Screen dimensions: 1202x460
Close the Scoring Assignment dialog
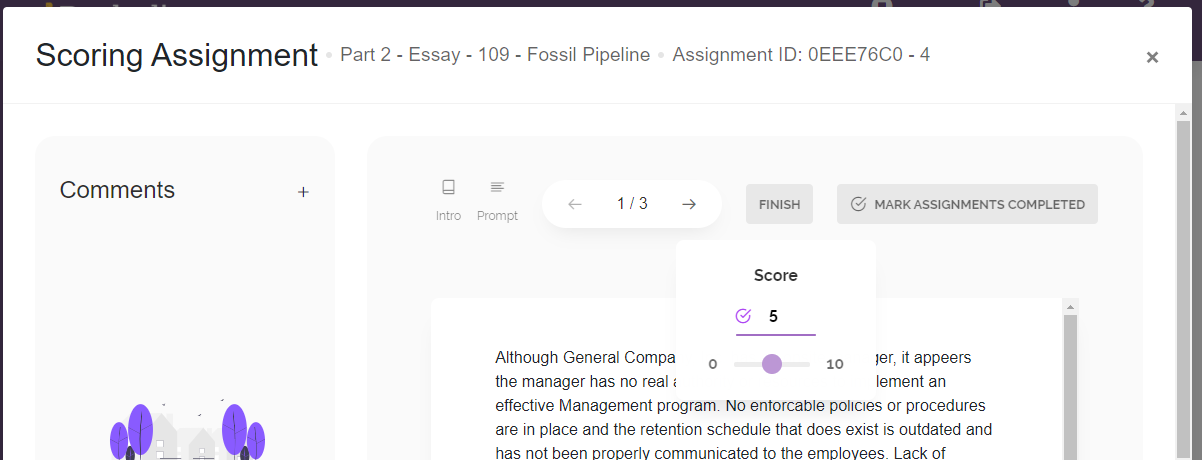tap(1152, 58)
